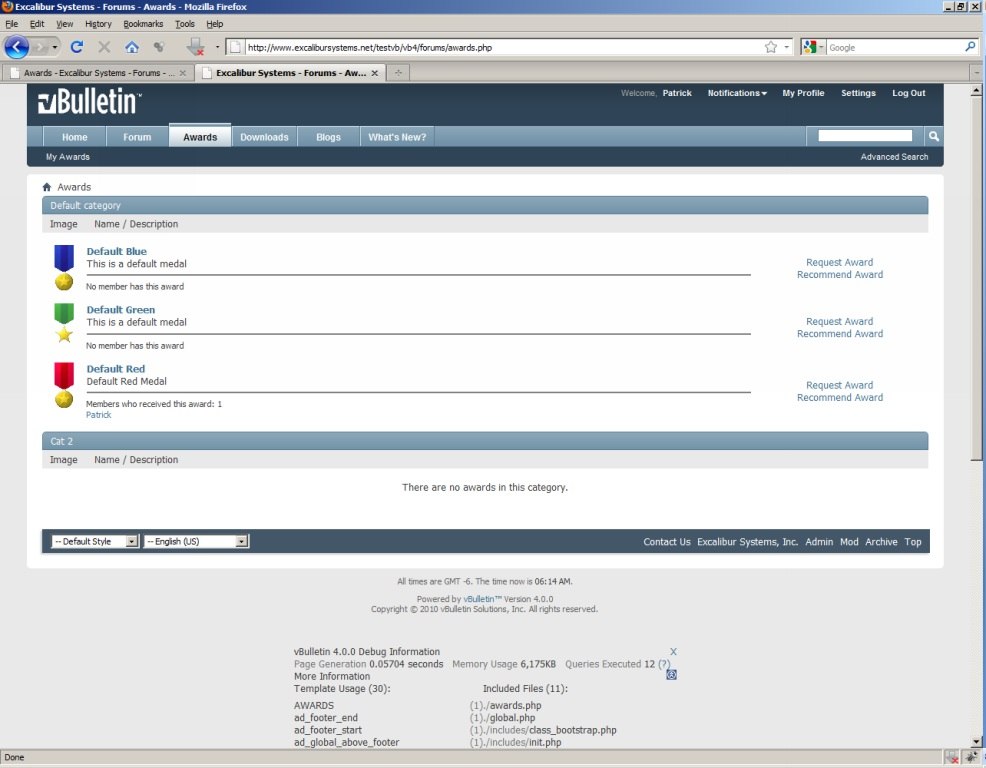The width and height of the screenshot is (986, 768).
Task: Click the Log Out link
Action: click(x=909, y=93)
